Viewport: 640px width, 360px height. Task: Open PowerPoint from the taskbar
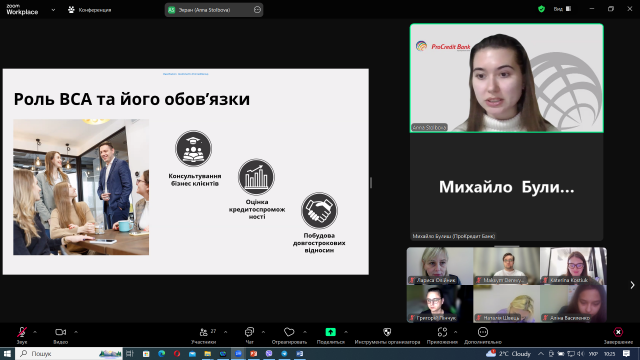(x=253, y=353)
